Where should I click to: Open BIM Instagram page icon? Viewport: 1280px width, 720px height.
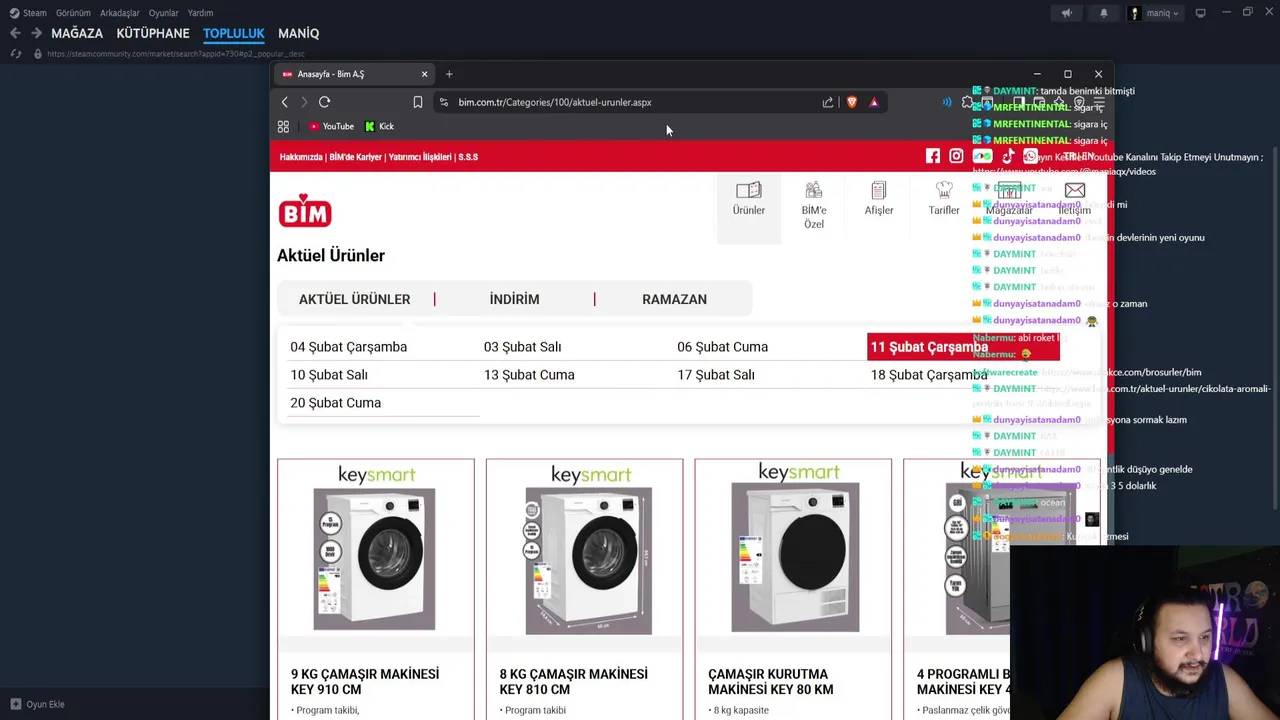956,156
